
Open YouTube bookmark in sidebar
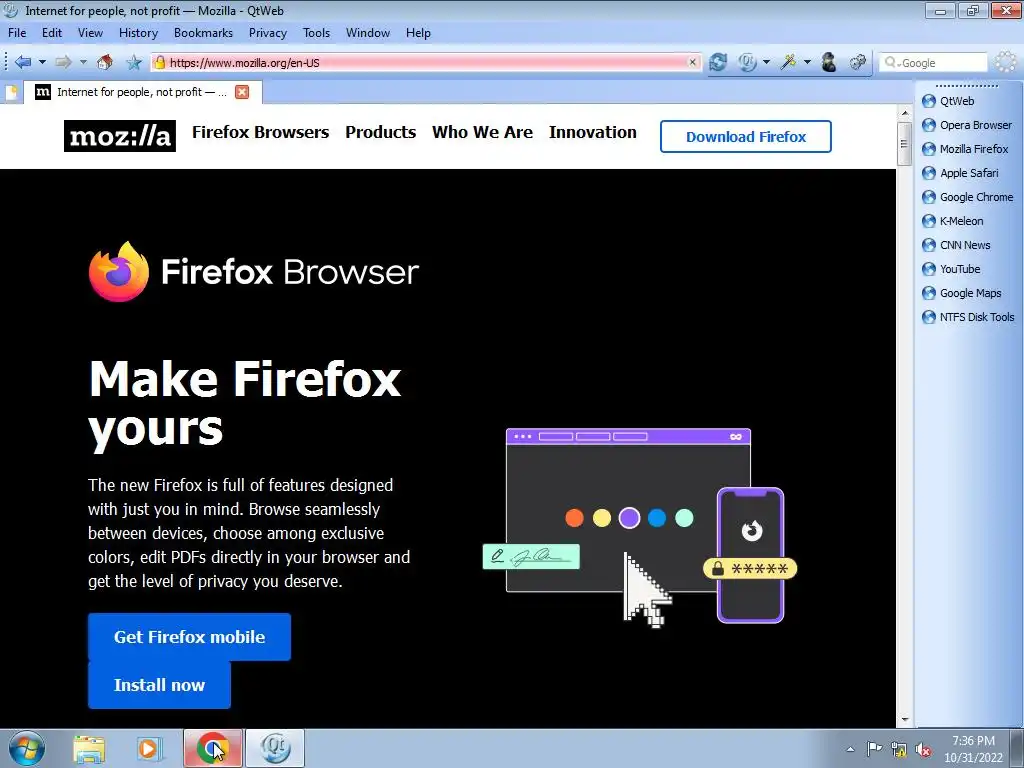pyautogui.click(x=951, y=269)
